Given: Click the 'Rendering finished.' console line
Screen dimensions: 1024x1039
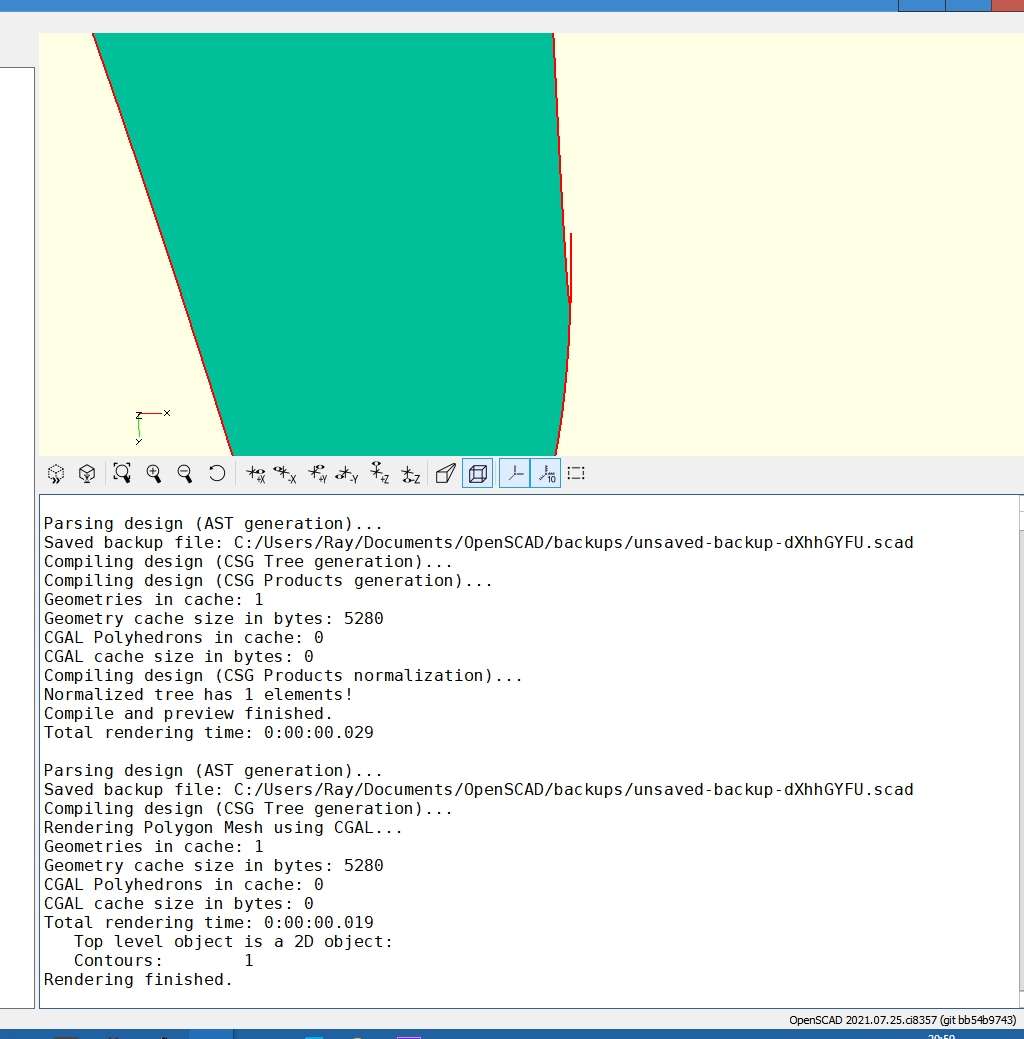Looking at the screenshot, I should coord(138,980).
